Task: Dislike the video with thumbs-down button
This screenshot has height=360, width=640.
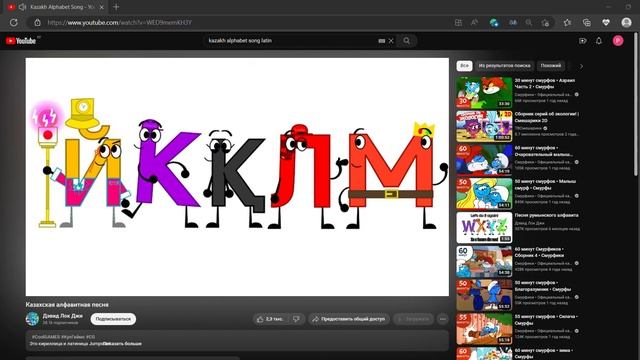Action: pos(297,319)
